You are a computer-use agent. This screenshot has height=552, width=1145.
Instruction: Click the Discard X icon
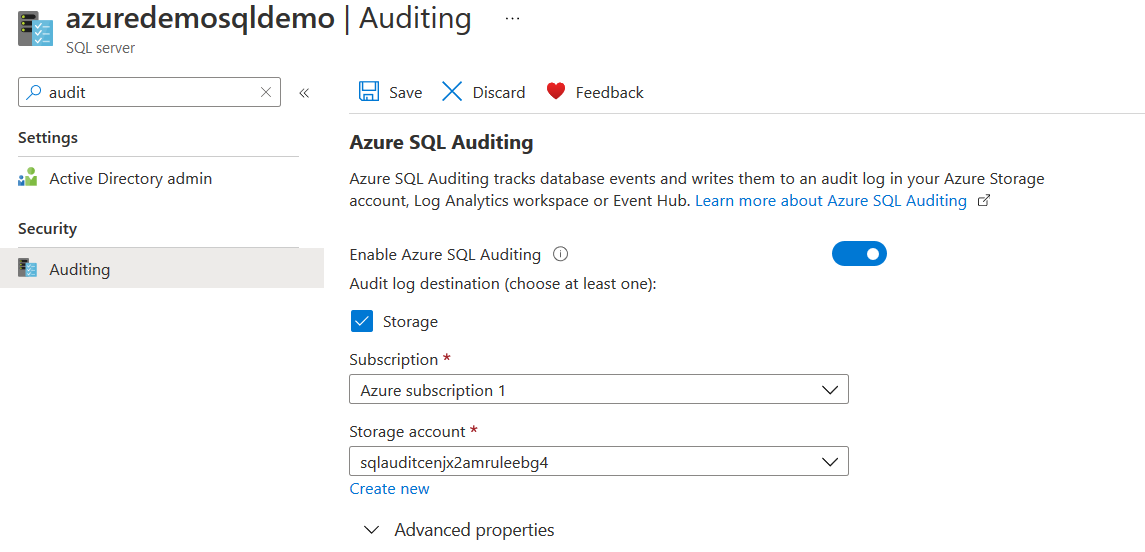coord(452,92)
